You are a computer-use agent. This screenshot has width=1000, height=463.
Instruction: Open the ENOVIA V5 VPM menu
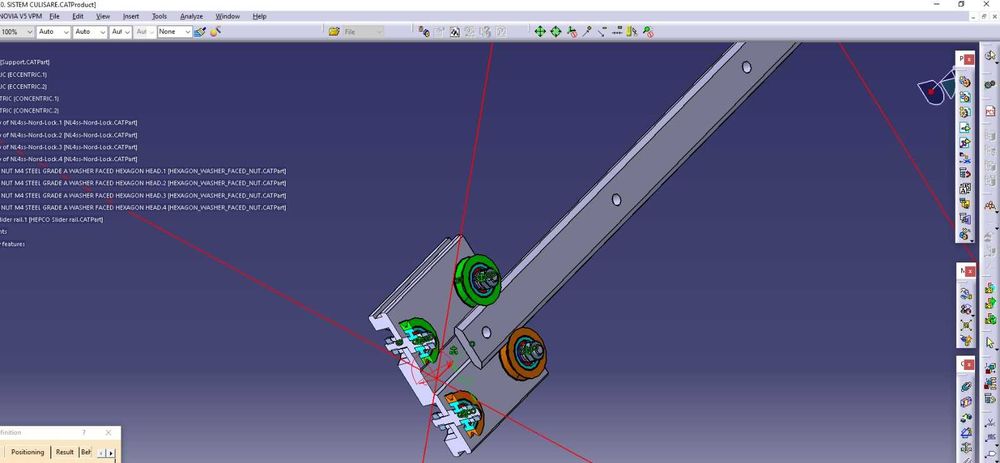pyautogui.click(x=21, y=16)
